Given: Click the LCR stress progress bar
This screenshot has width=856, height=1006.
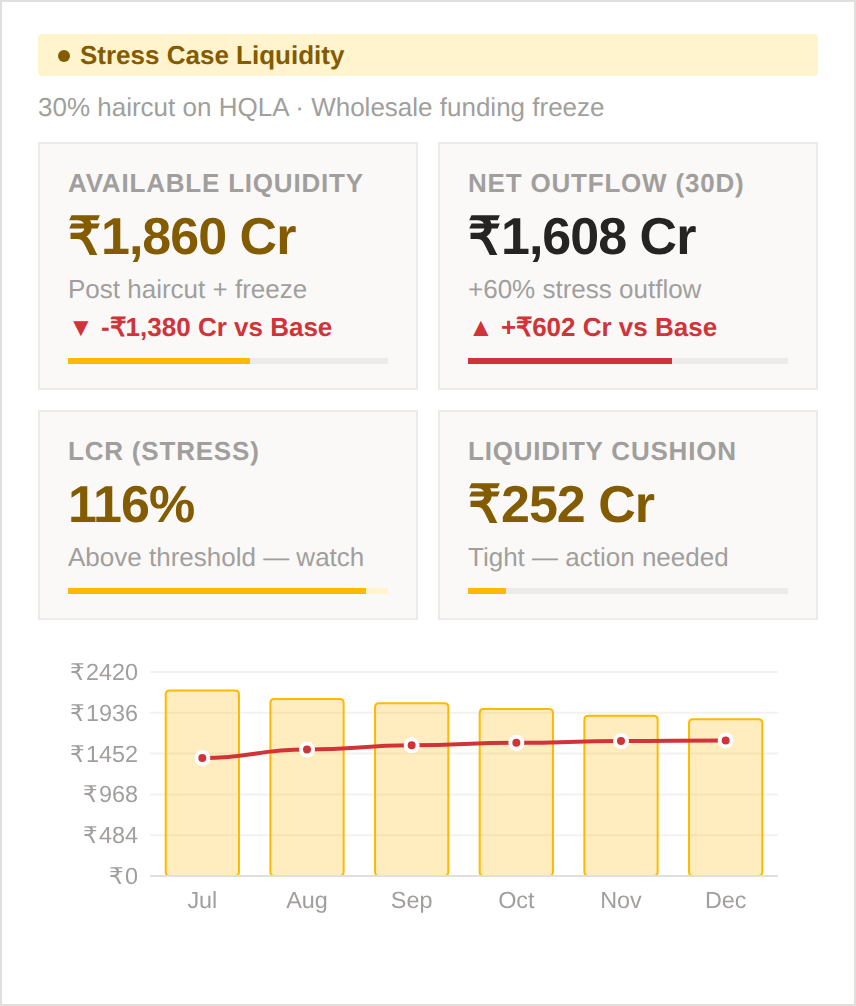Looking at the screenshot, I should click(x=228, y=591).
